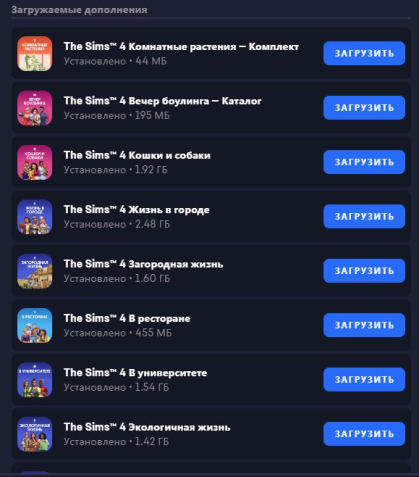
Task: Download the В ресторане pack
Action: (364, 325)
